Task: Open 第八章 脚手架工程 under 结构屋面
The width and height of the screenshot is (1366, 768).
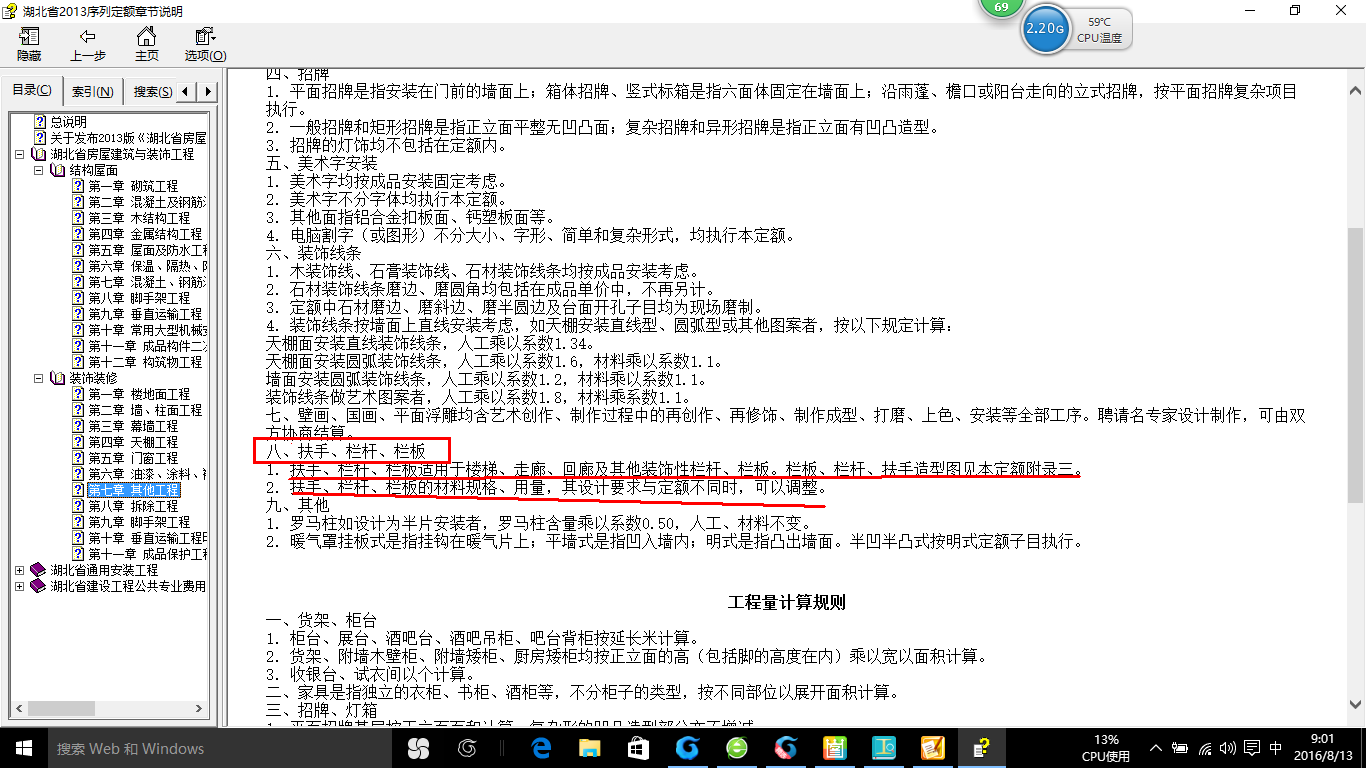Action: (139, 298)
